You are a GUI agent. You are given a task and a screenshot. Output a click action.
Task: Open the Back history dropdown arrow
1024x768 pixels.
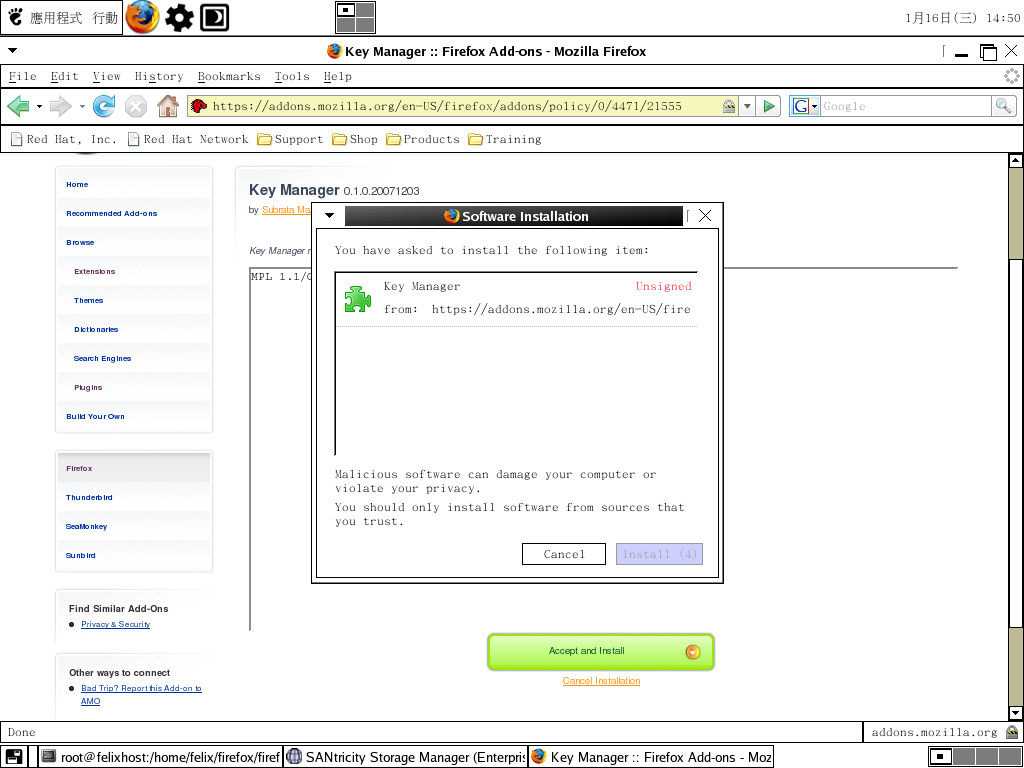point(39,106)
